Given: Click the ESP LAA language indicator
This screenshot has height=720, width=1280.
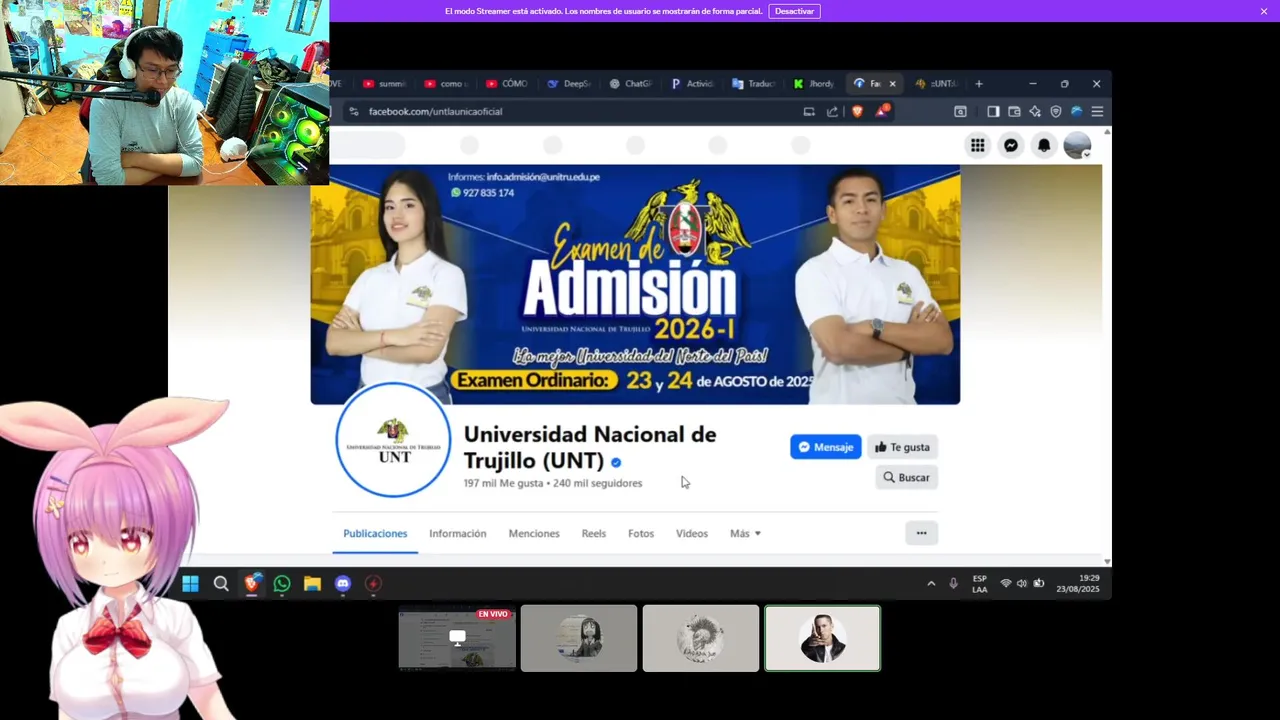Looking at the screenshot, I should coord(980,584).
